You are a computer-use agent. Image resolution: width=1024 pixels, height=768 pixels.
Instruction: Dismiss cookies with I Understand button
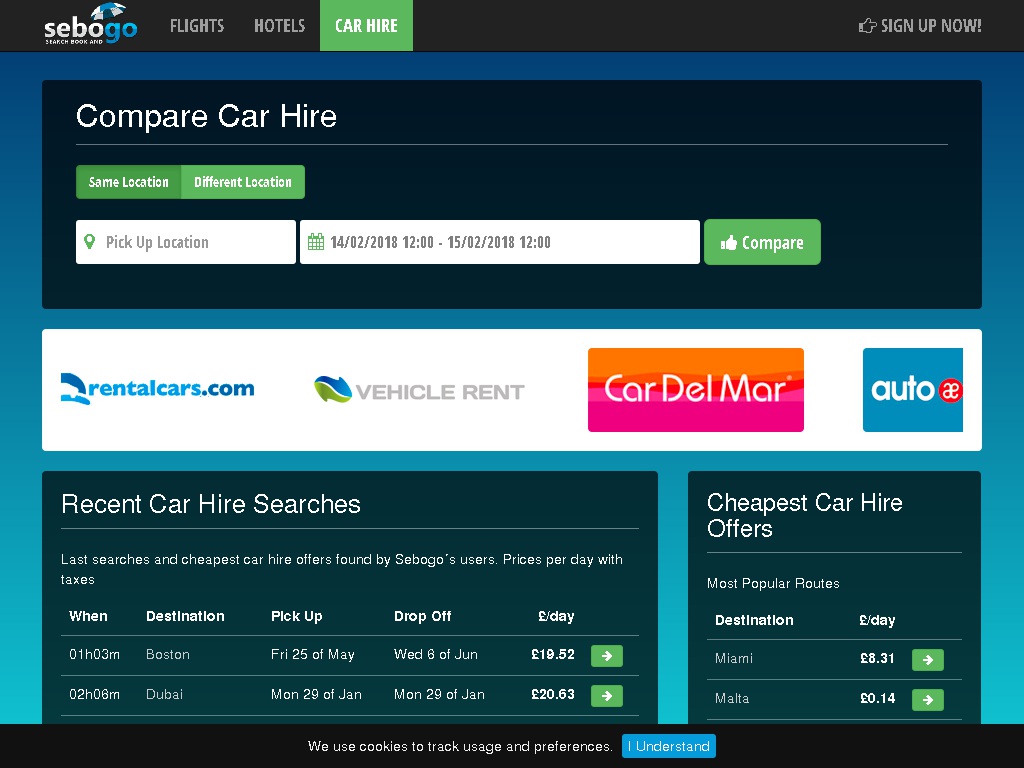click(x=668, y=746)
